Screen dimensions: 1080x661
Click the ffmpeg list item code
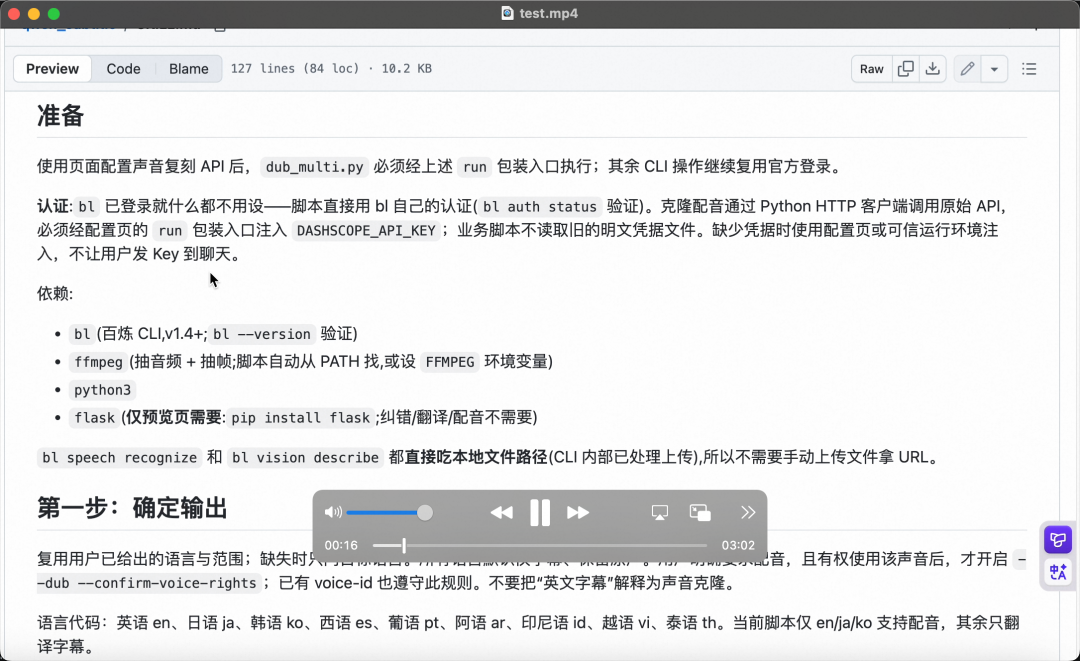click(98, 362)
